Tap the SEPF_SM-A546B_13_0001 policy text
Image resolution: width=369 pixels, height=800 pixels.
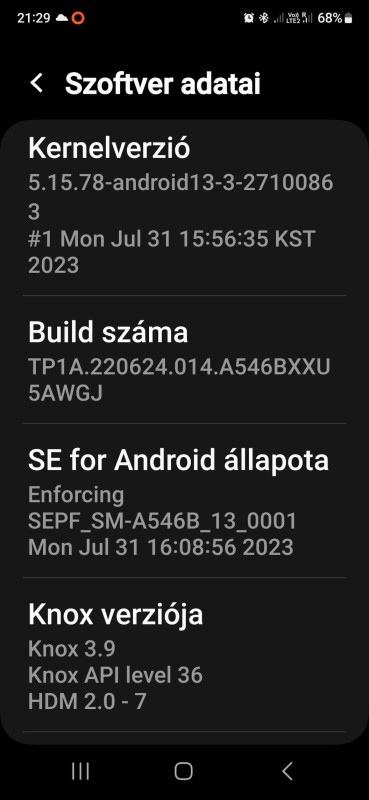[162, 521]
